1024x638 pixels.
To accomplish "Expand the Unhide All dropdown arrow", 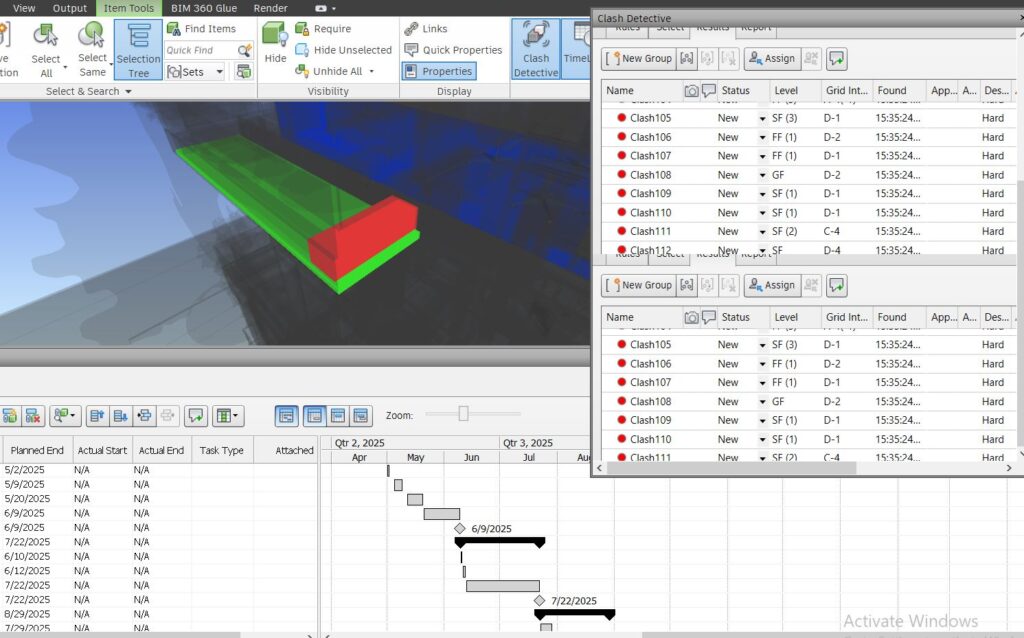I will click(x=371, y=72).
